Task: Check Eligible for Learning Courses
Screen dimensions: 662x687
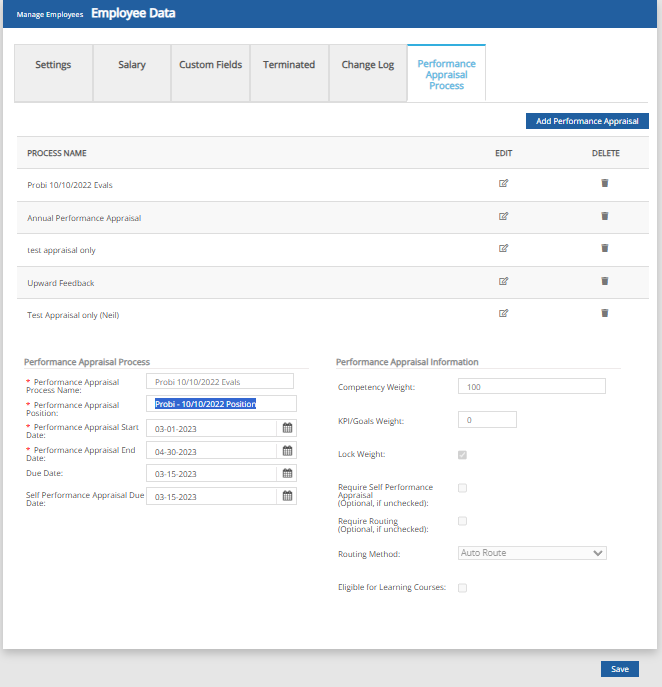Action: coord(462,588)
